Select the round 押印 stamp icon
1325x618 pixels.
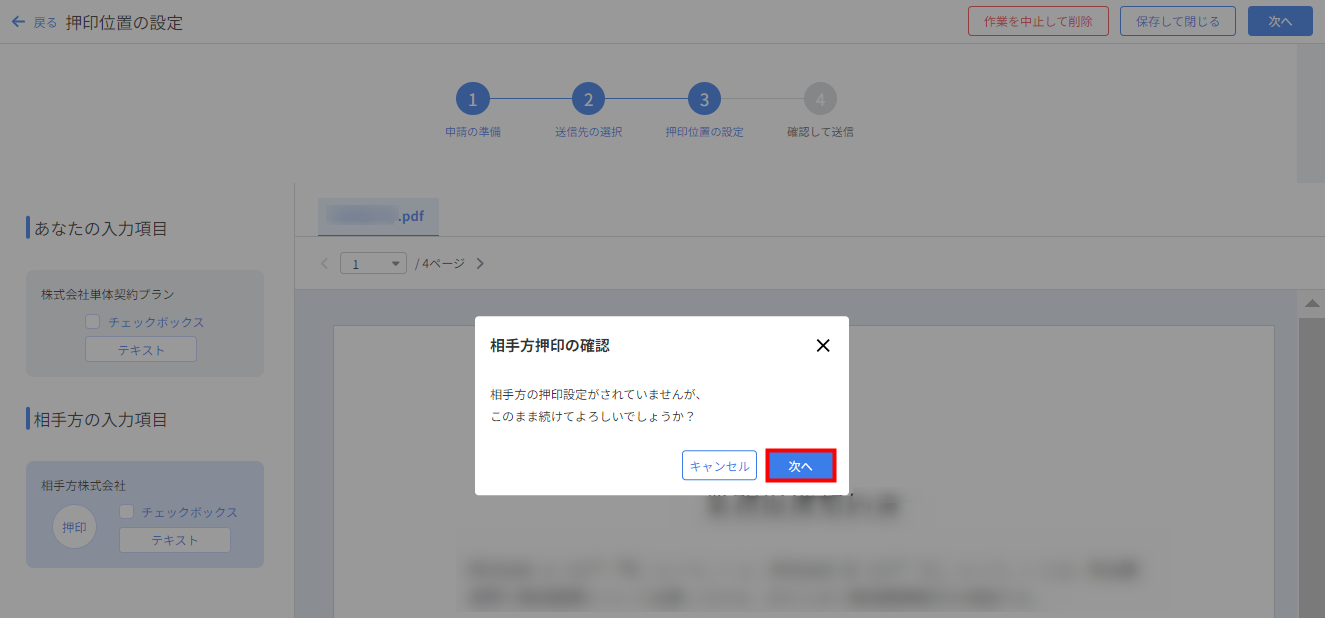(x=74, y=527)
